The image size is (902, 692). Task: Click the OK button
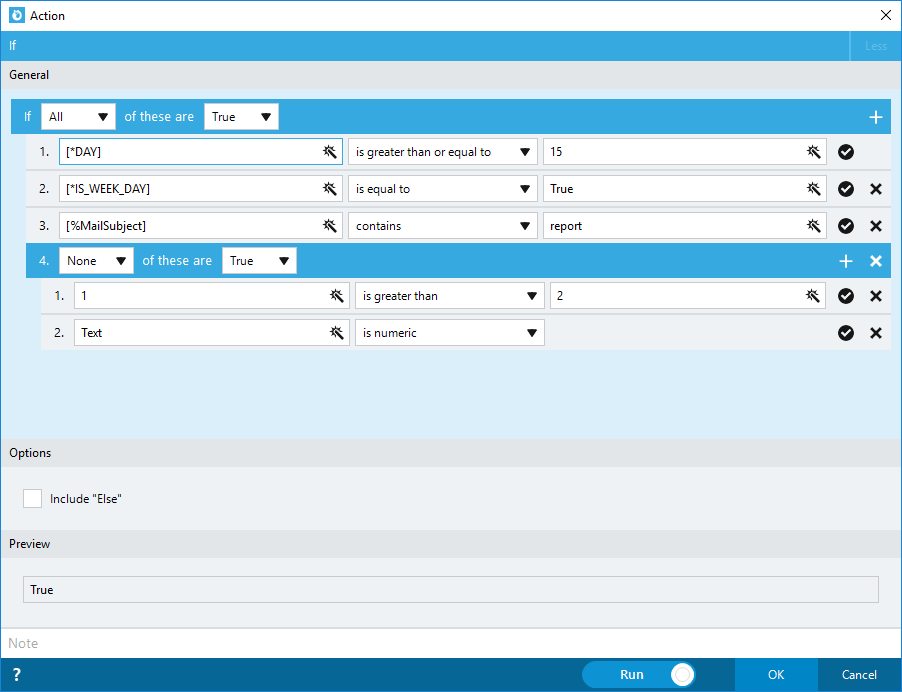click(x=776, y=674)
